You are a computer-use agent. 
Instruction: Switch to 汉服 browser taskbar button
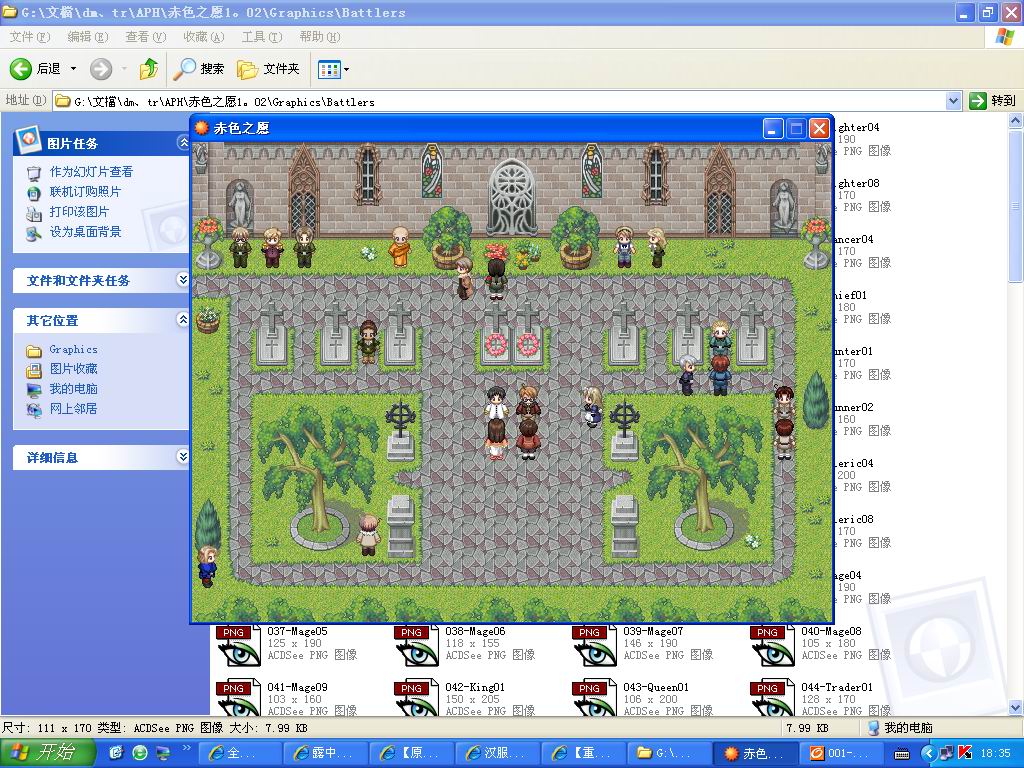498,754
